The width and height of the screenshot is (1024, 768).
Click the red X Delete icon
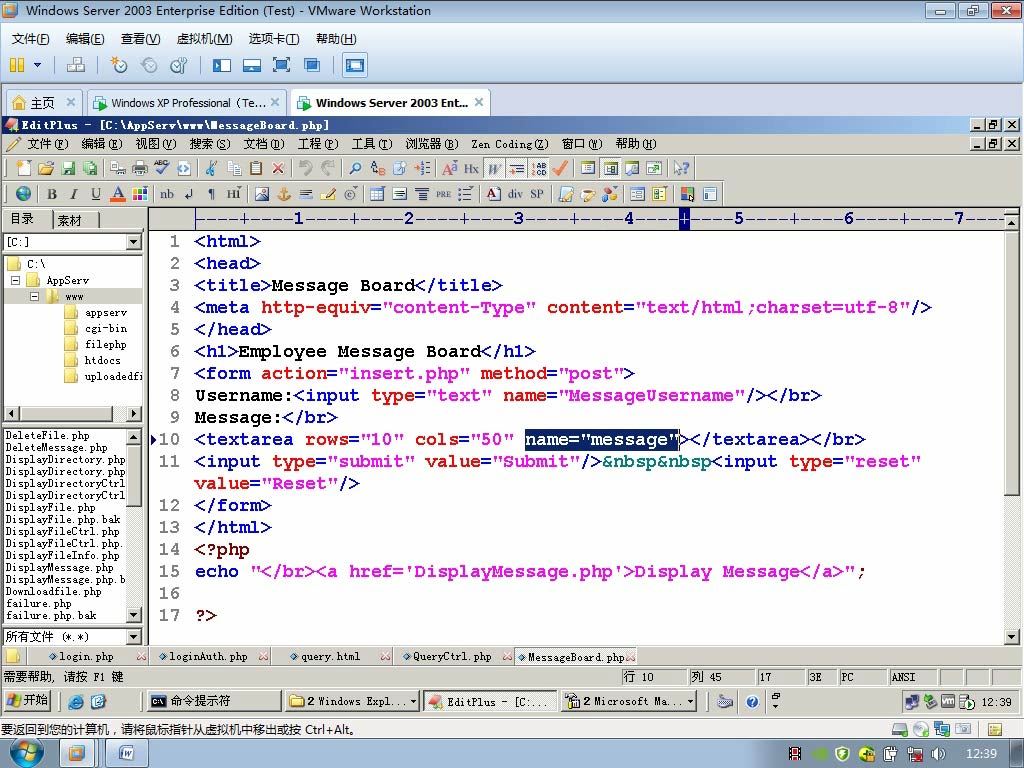278,169
